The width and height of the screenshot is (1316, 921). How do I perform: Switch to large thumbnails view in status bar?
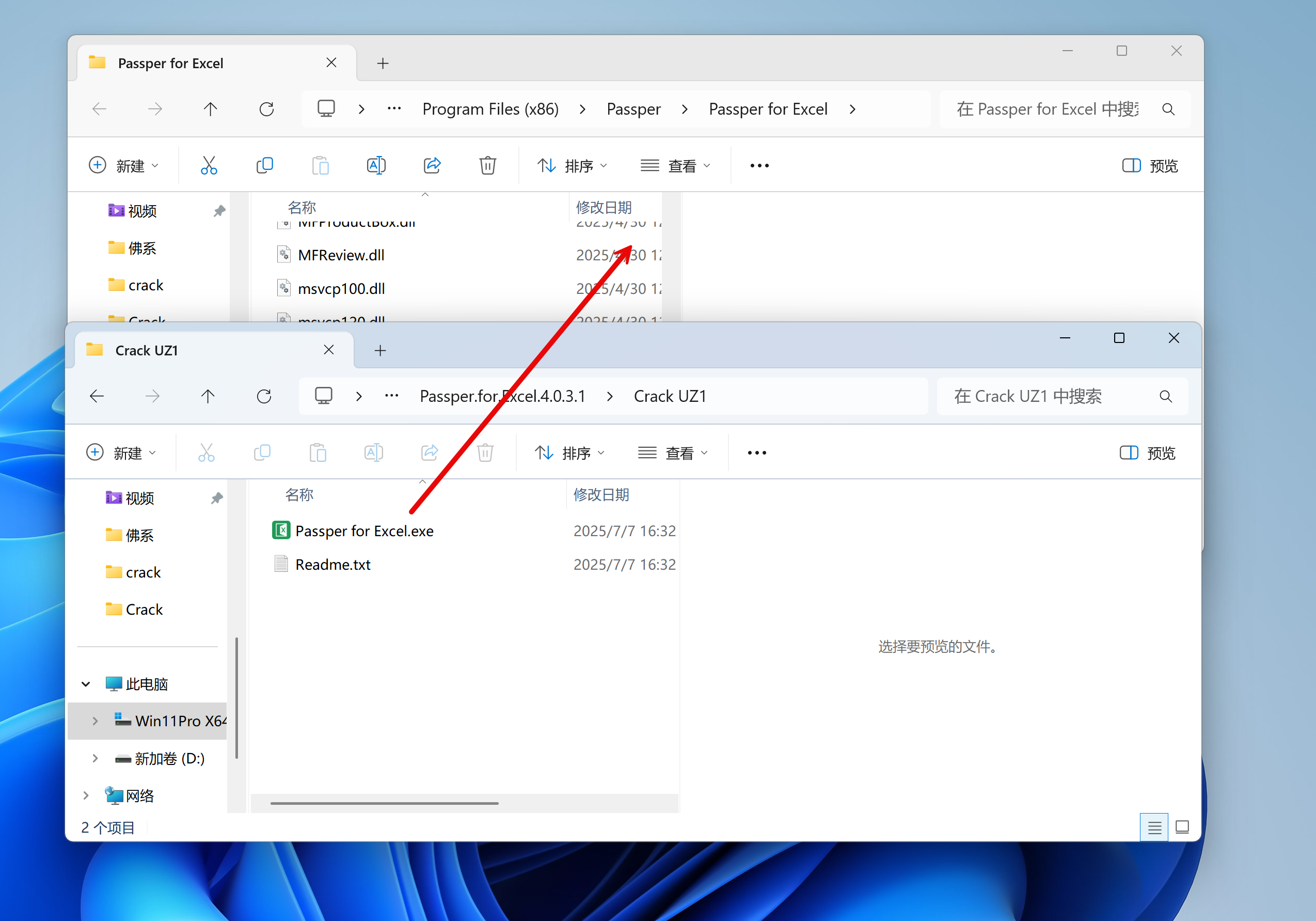pos(1182,828)
